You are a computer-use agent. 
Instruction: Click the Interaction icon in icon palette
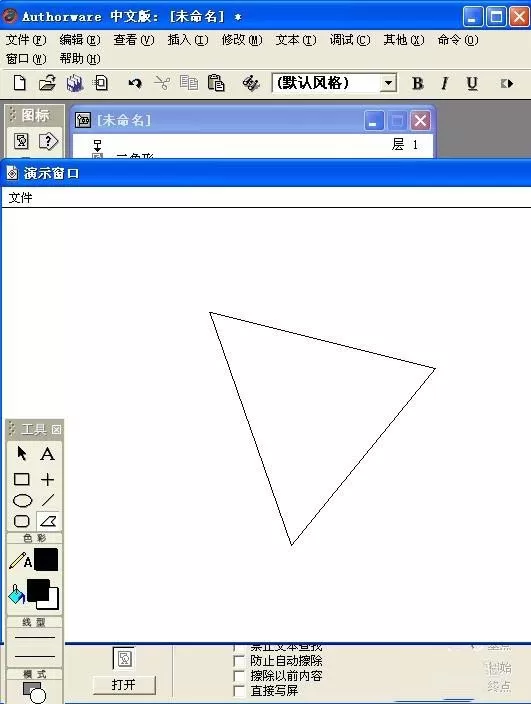pos(48,141)
